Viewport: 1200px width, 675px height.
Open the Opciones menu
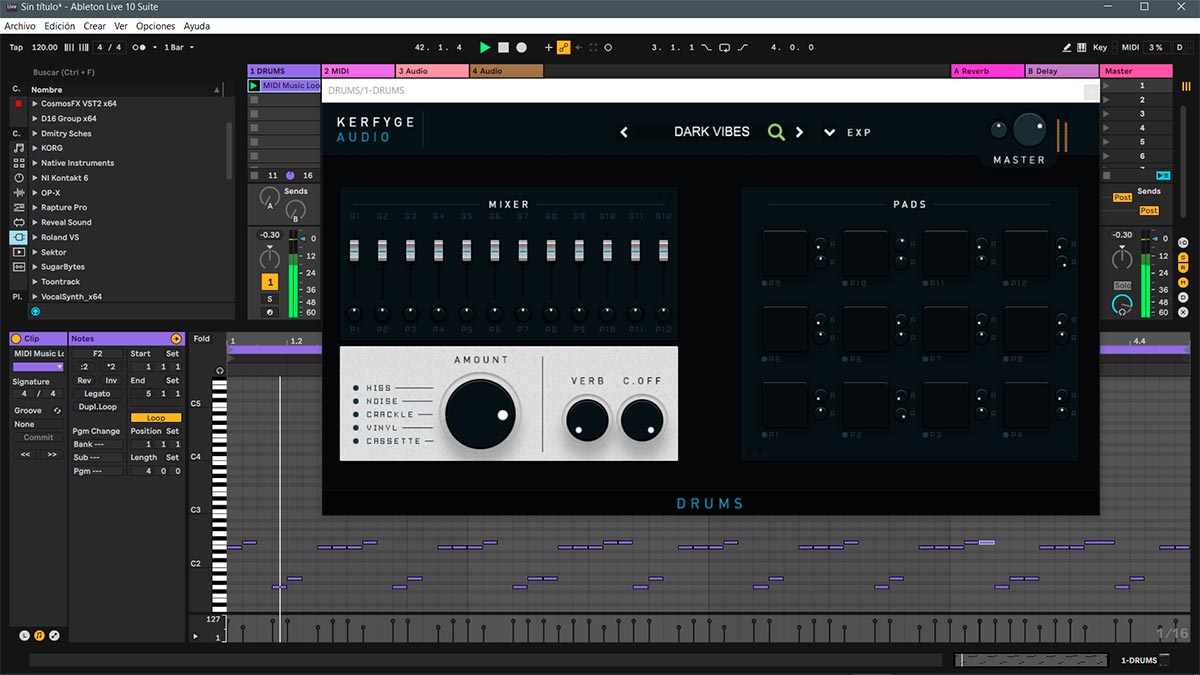(x=155, y=26)
